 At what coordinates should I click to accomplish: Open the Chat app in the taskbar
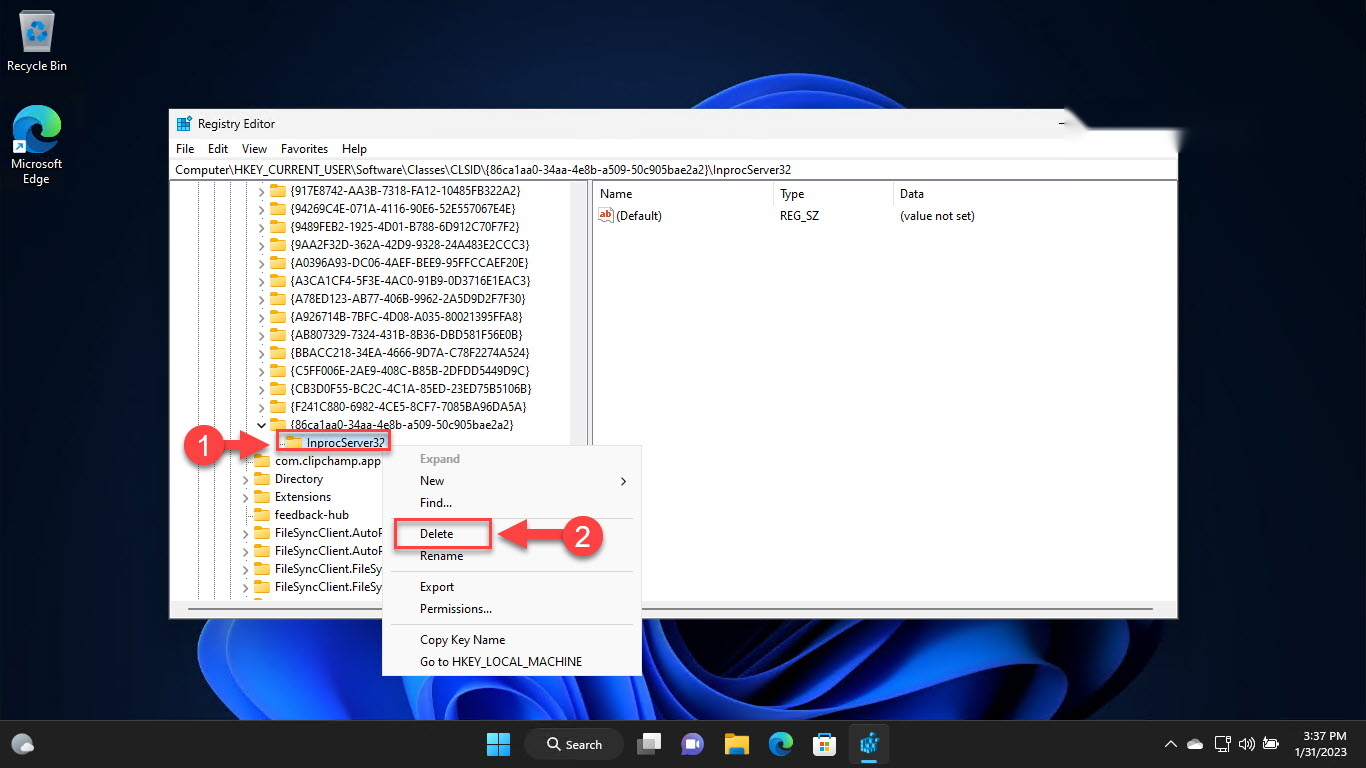point(692,744)
